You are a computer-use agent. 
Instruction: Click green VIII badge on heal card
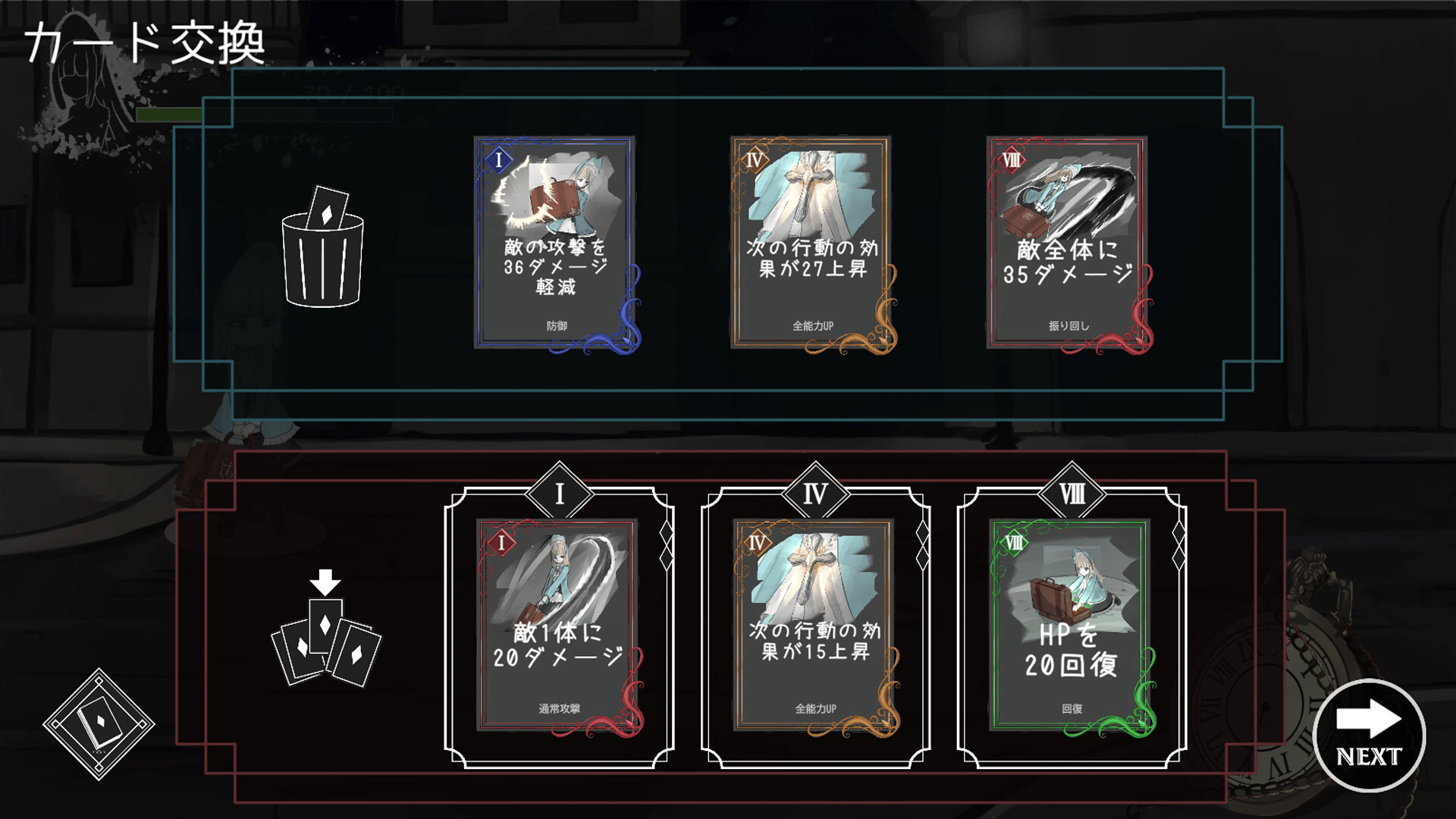coord(1014,543)
